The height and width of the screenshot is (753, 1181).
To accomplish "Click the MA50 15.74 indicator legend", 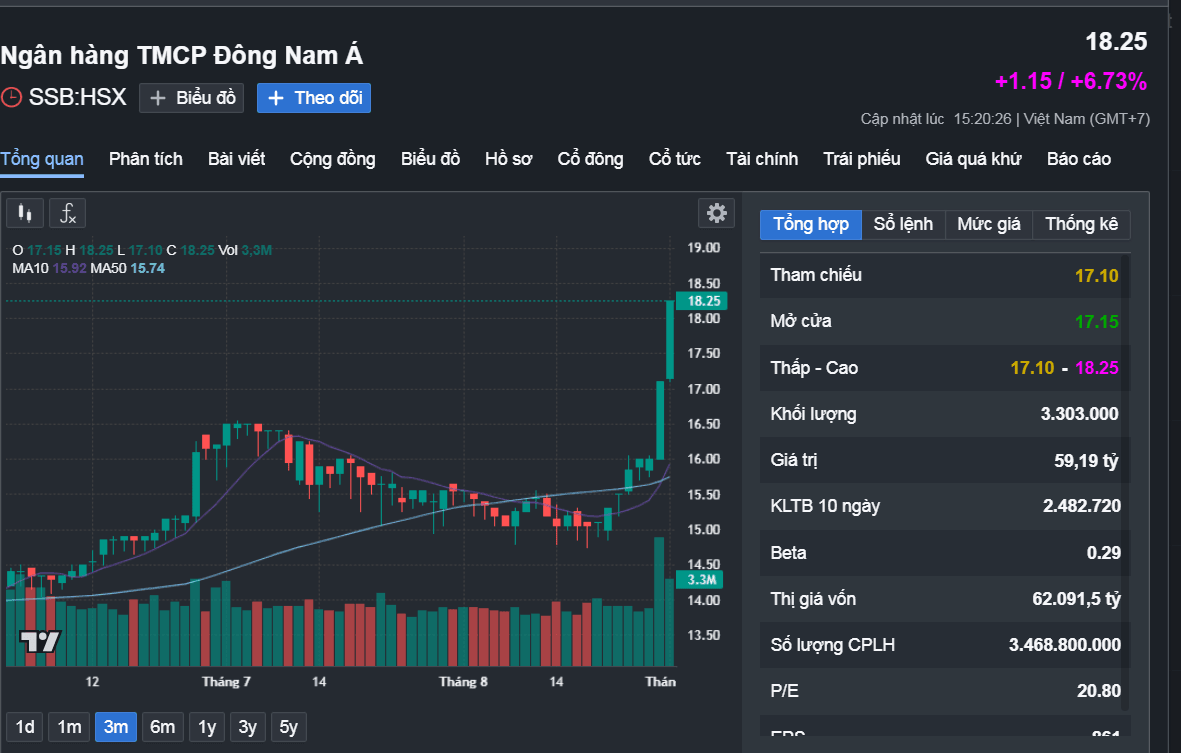I will pyautogui.click(x=127, y=268).
